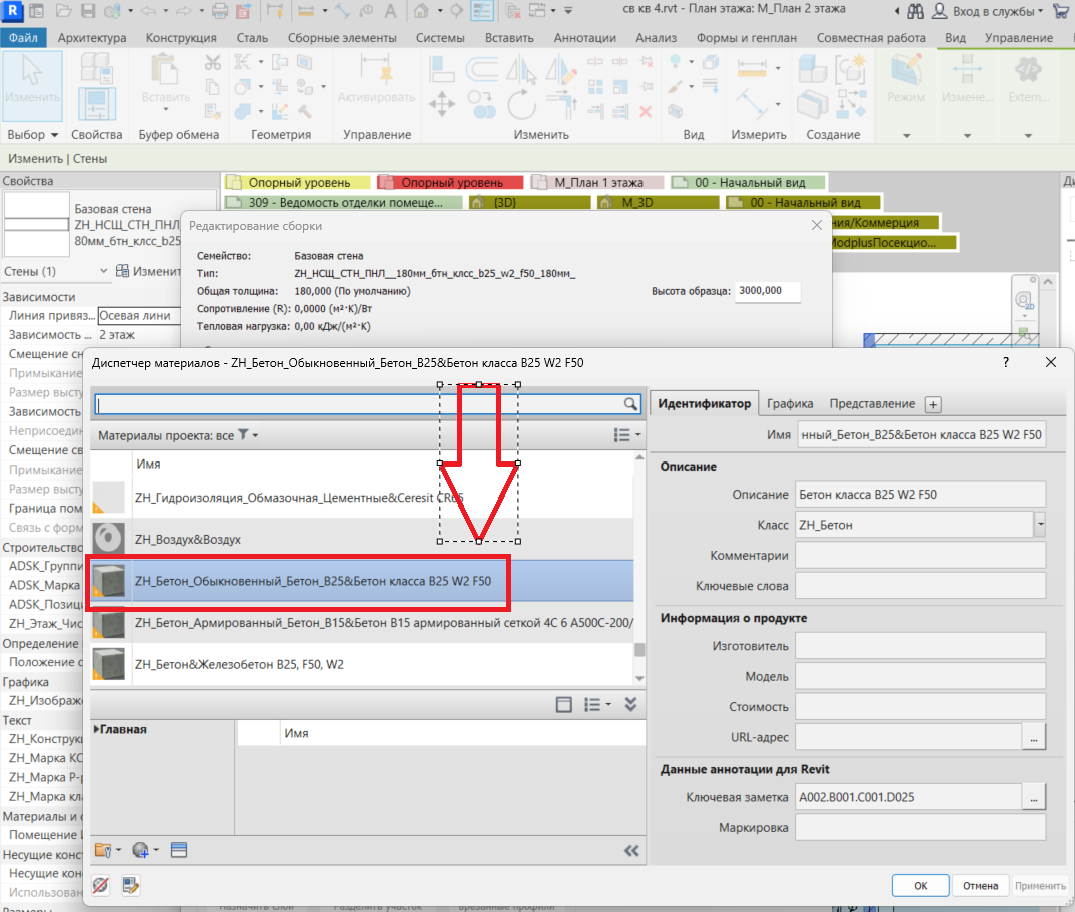
Task: Open the quick access toolbar customize arrow
Action: point(568,11)
